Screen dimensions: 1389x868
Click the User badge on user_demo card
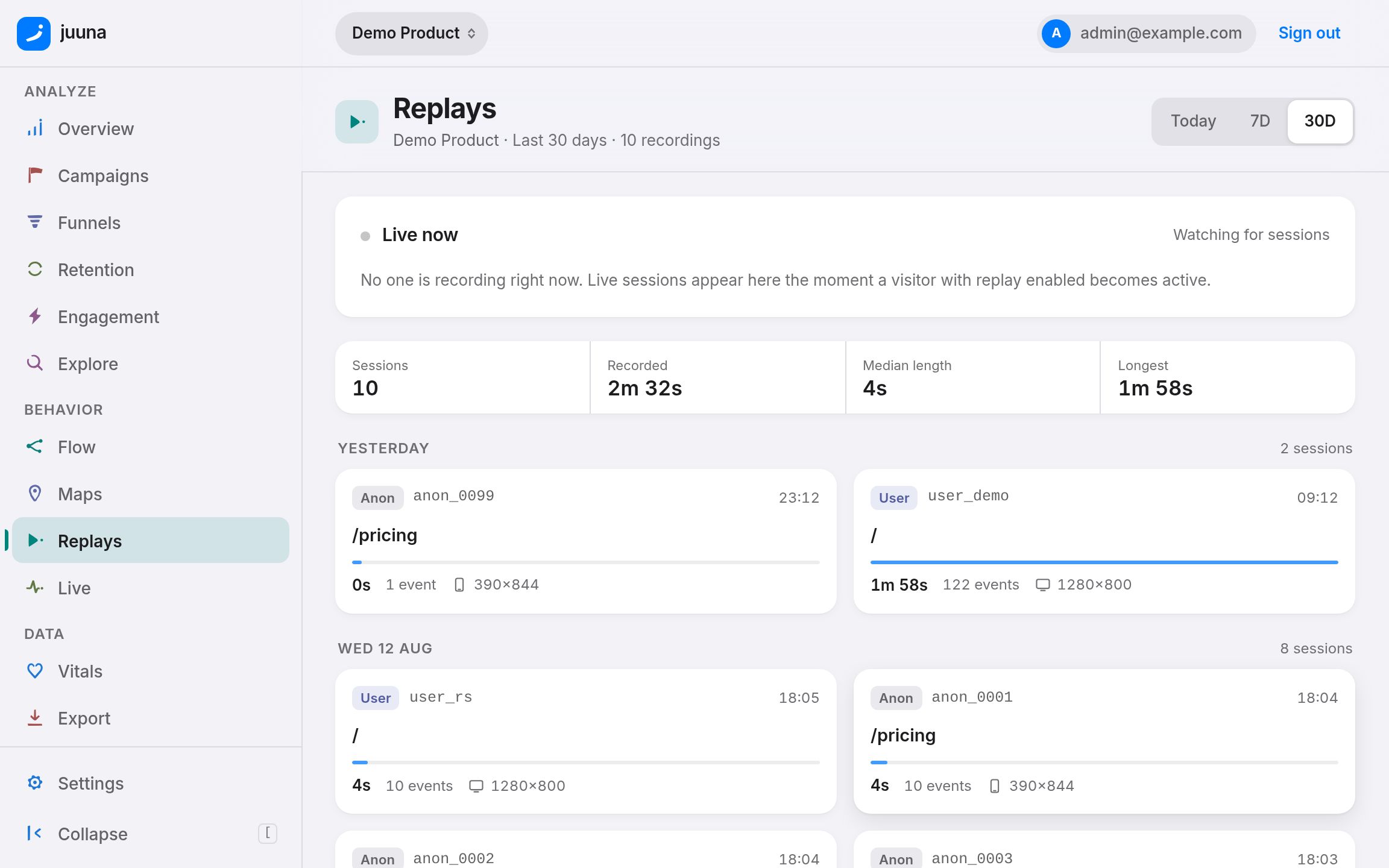click(893, 498)
